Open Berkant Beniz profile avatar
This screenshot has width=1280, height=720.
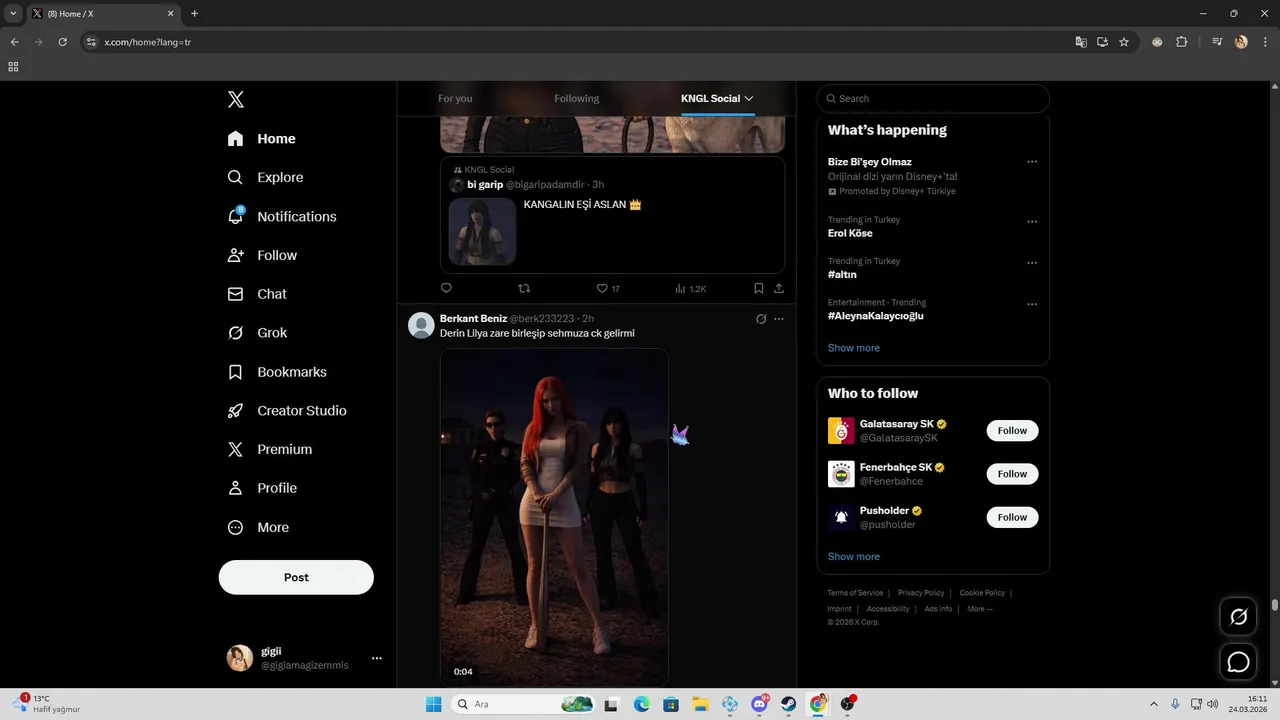point(421,325)
